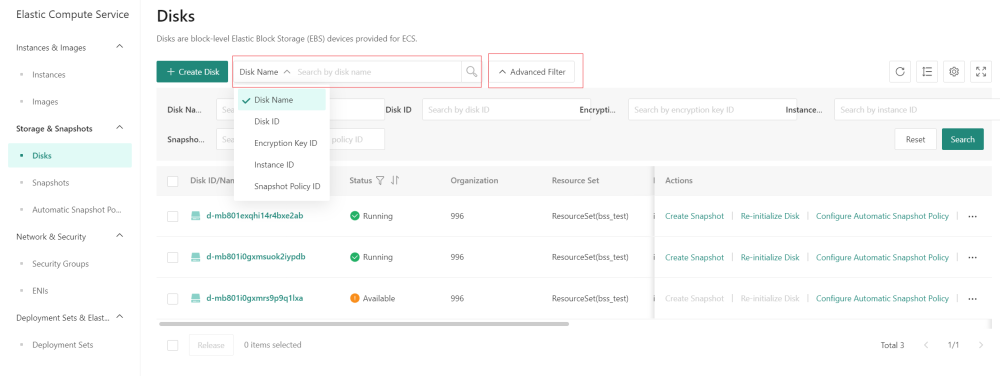This screenshot has width=1000, height=376.
Task: Select checkbox for d-mb801i0gxmsuok2iypdb
Action: point(172,257)
